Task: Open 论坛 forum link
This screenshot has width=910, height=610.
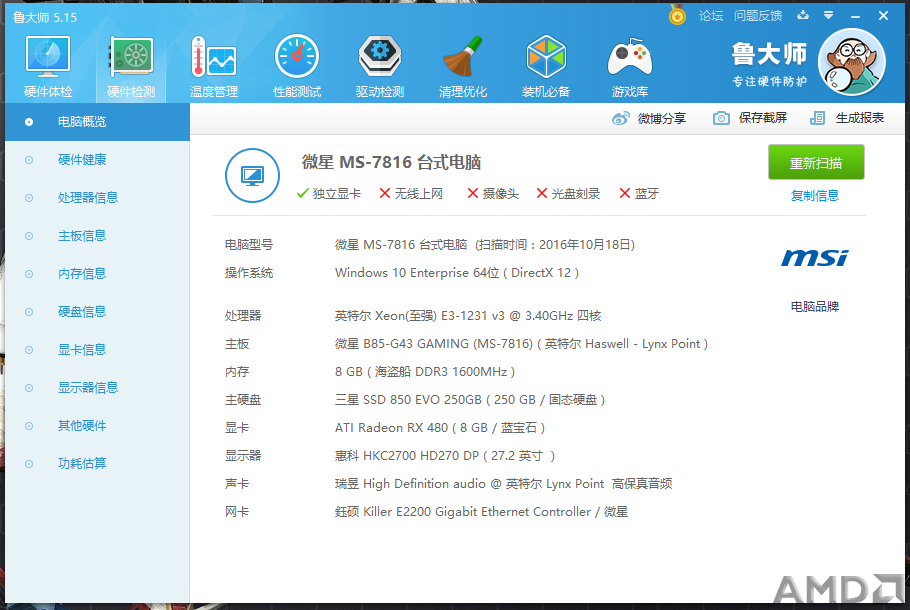Action: coord(711,16)
